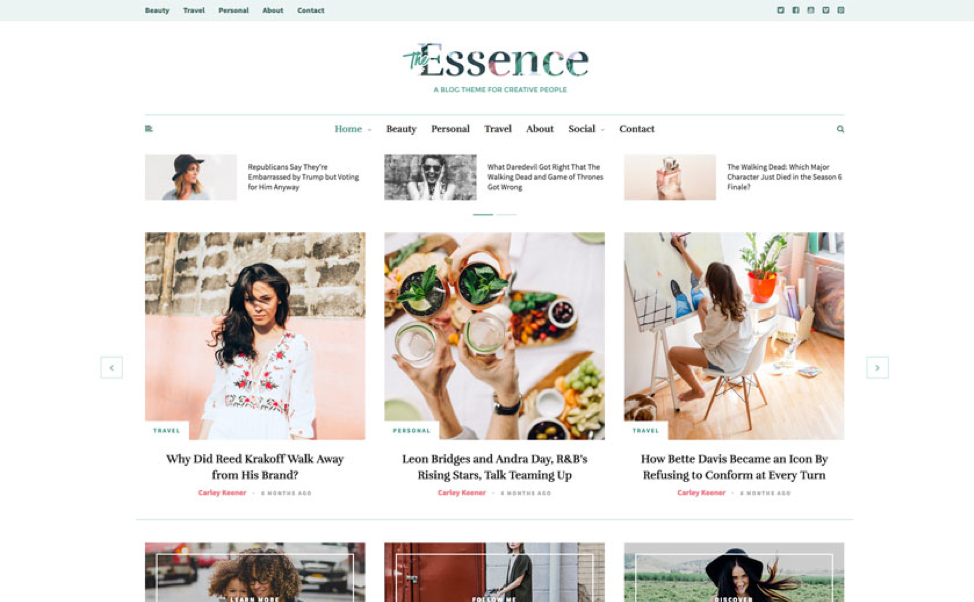The height and width of the screenshot is (602, 974).
Task: Open the Daredevil Walking Dead headline
Action: click(545, 177)
